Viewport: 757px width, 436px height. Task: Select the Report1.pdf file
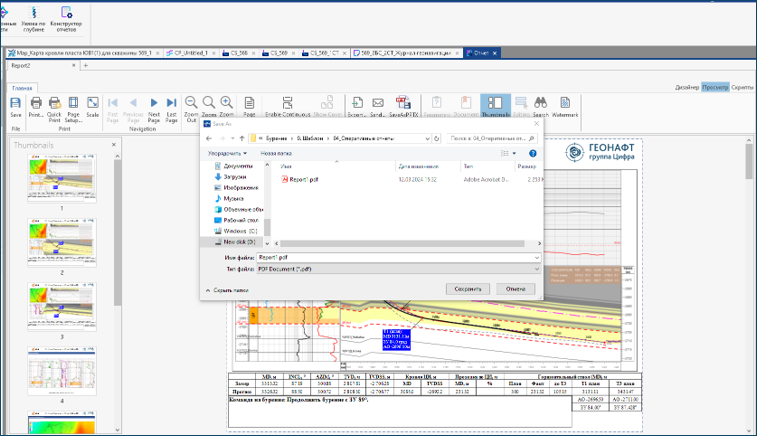click(x=303, y=179)
